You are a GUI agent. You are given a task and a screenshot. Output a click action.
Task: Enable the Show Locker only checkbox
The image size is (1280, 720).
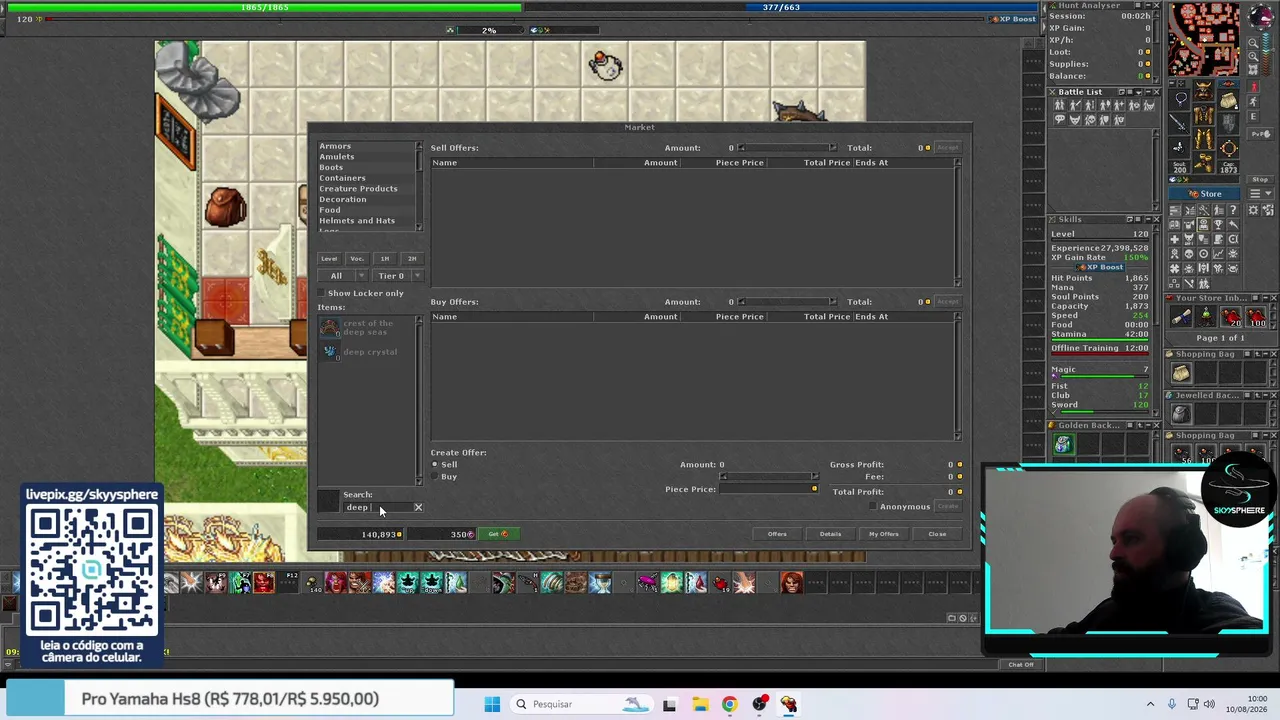322,293
